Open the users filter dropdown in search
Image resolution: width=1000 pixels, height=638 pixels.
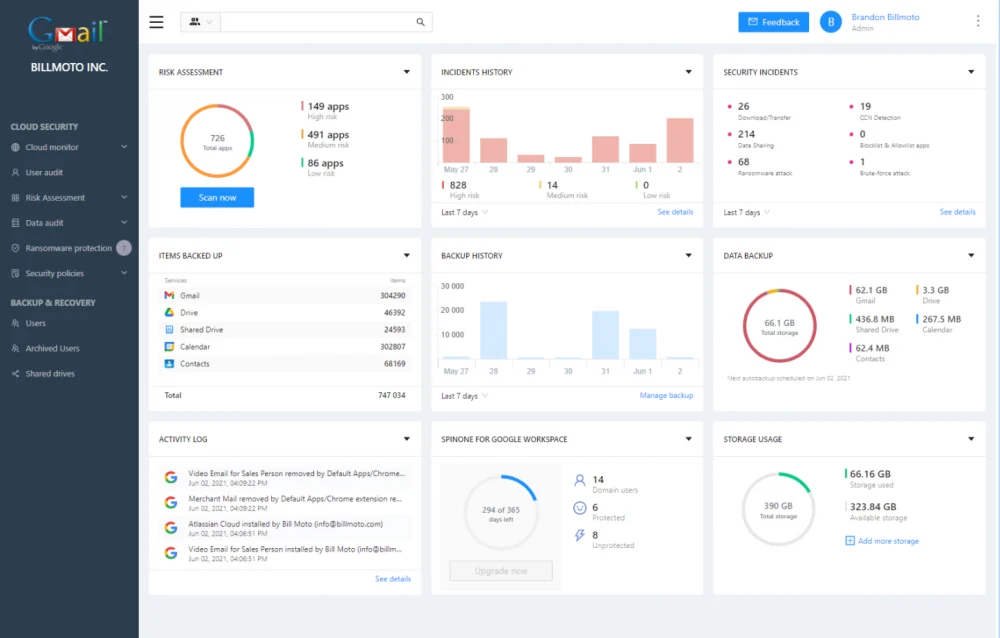(x=200, y=22)
